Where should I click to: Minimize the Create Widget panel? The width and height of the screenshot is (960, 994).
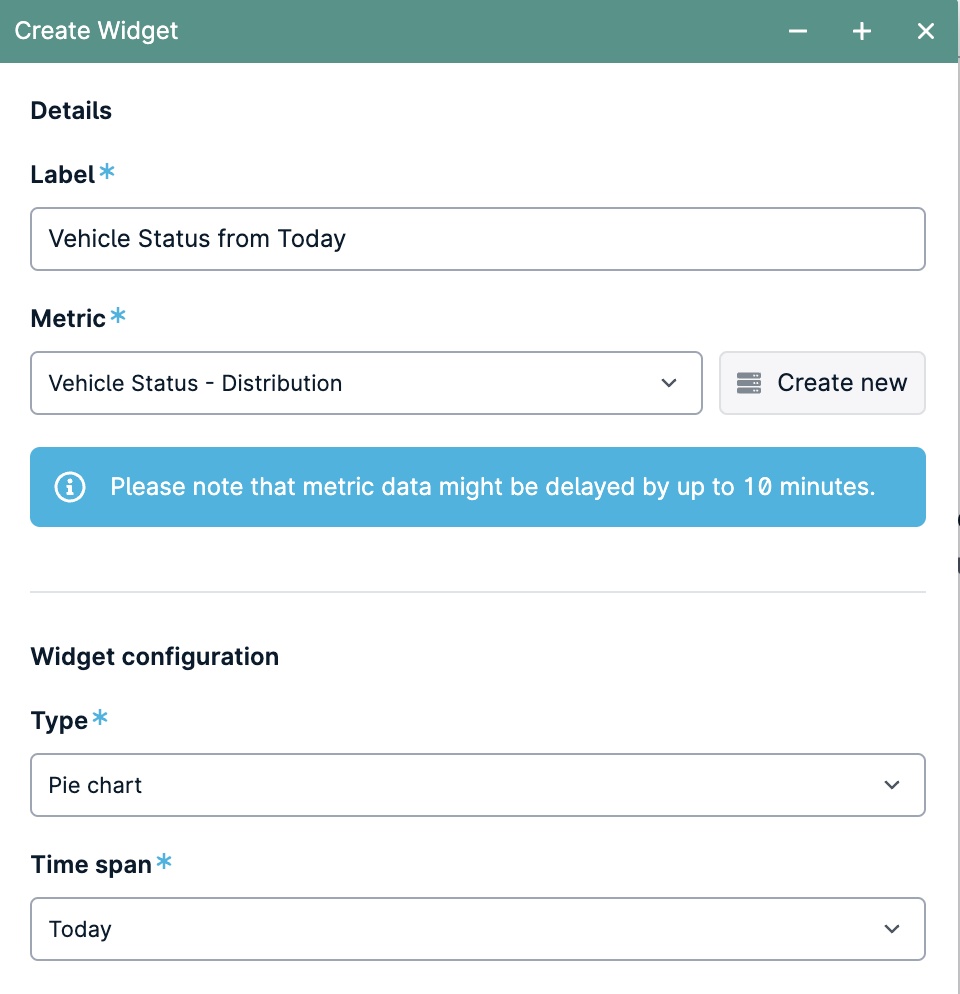[x=798, y=31]
